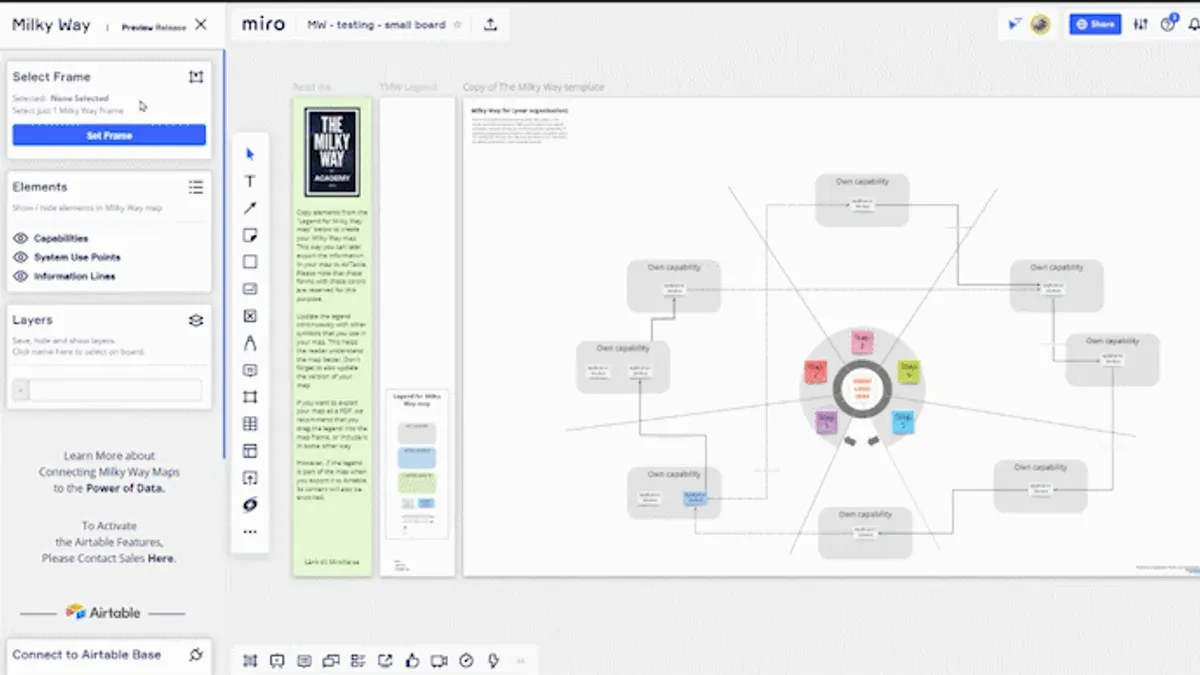
Task: Click inside the Layers name input field
Action: [x=115, y=390]
